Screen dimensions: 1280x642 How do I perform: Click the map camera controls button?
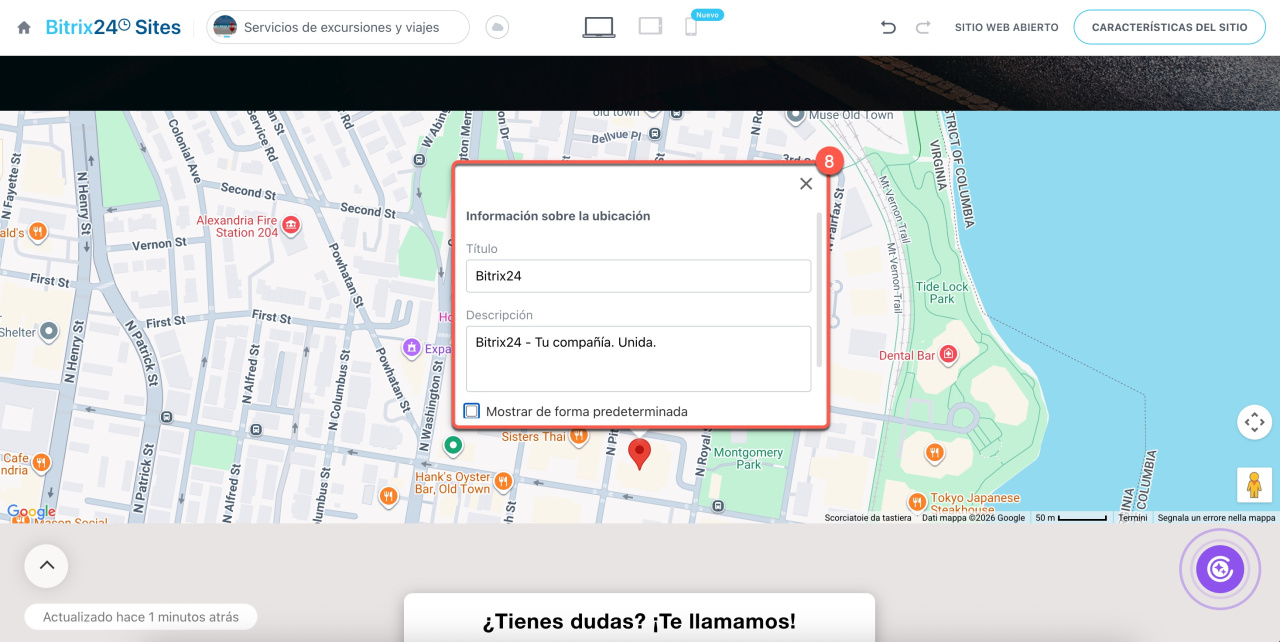(1254, 422)
